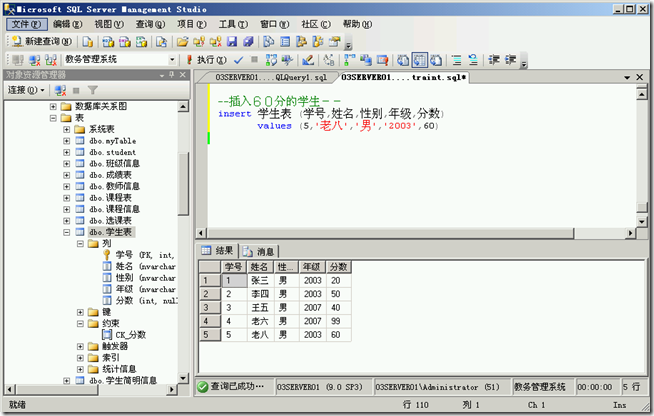Save the query with the floppy disk icon
Viewport: 654px width, 416px height.
click(232, 41)
